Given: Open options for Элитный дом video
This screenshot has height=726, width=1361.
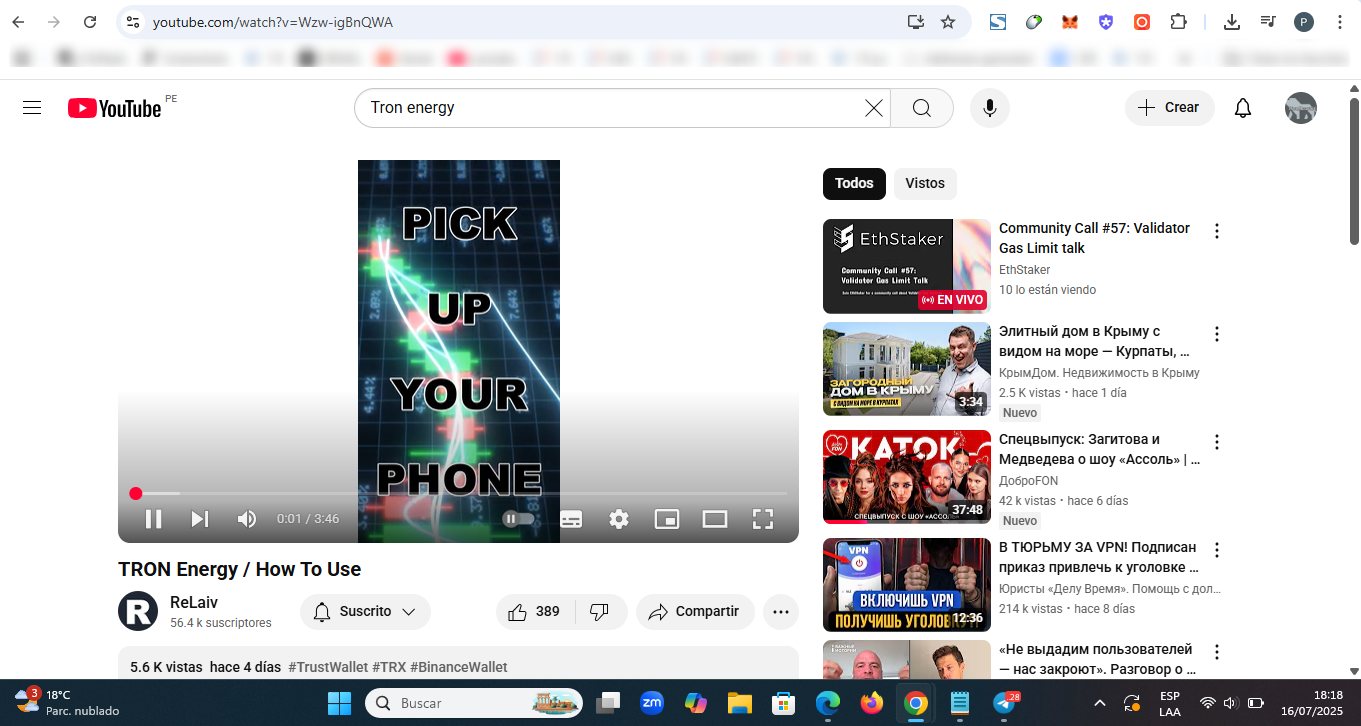Looking at the screenshot, I should (1217, 334).
